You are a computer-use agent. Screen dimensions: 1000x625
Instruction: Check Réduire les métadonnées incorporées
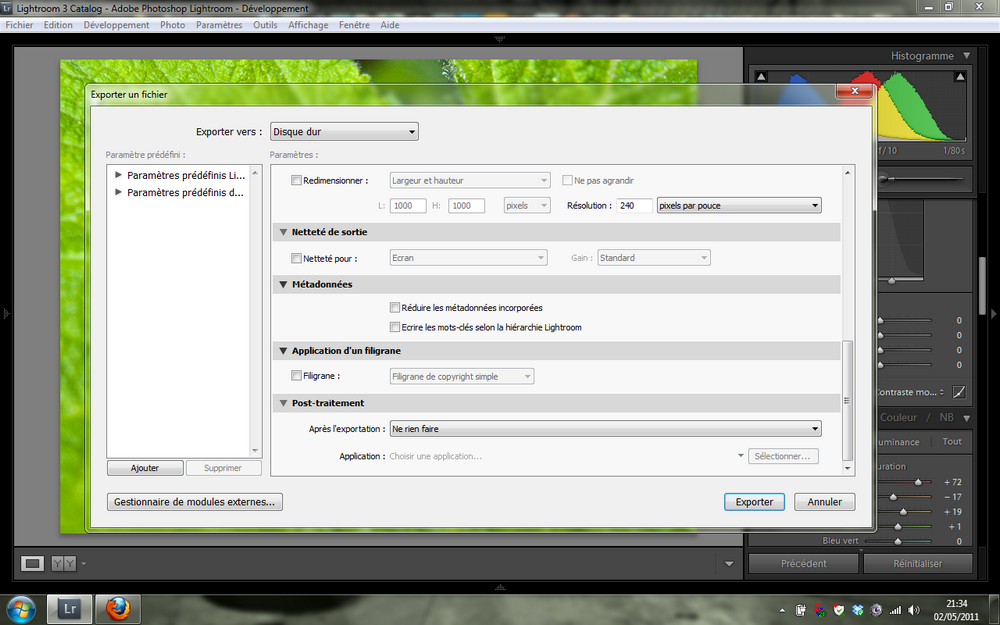395,307
